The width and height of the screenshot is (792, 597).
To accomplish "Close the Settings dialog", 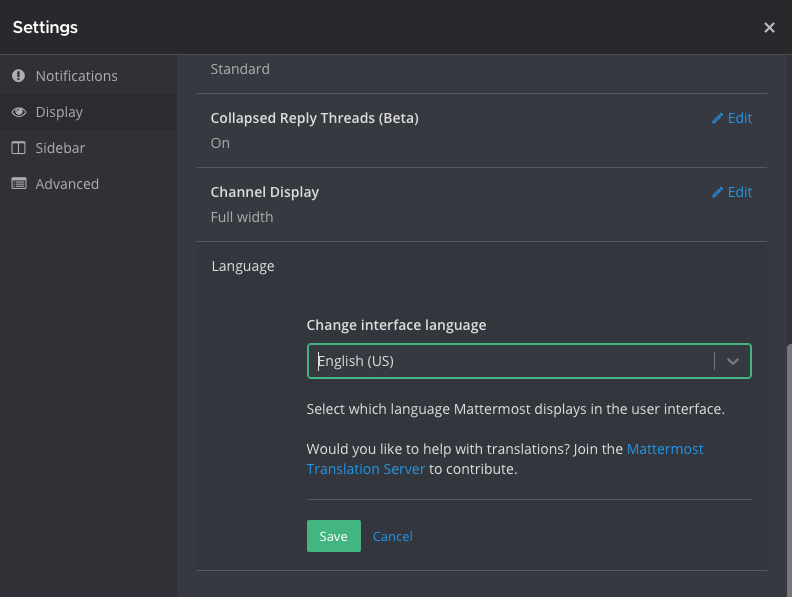I will 769,27.
